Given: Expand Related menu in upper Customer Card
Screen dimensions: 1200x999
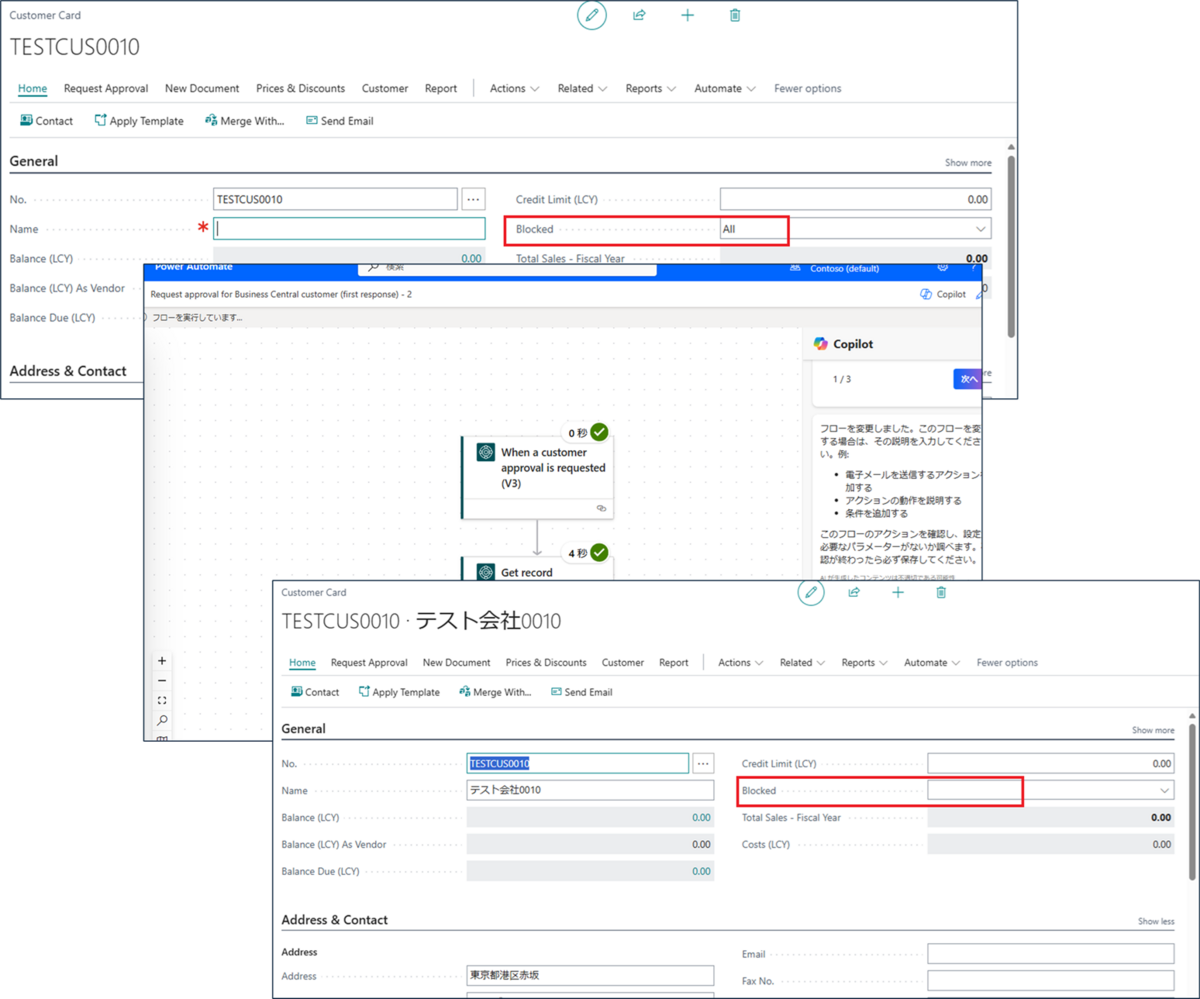Looking at the screenshot, I should 582,88.
